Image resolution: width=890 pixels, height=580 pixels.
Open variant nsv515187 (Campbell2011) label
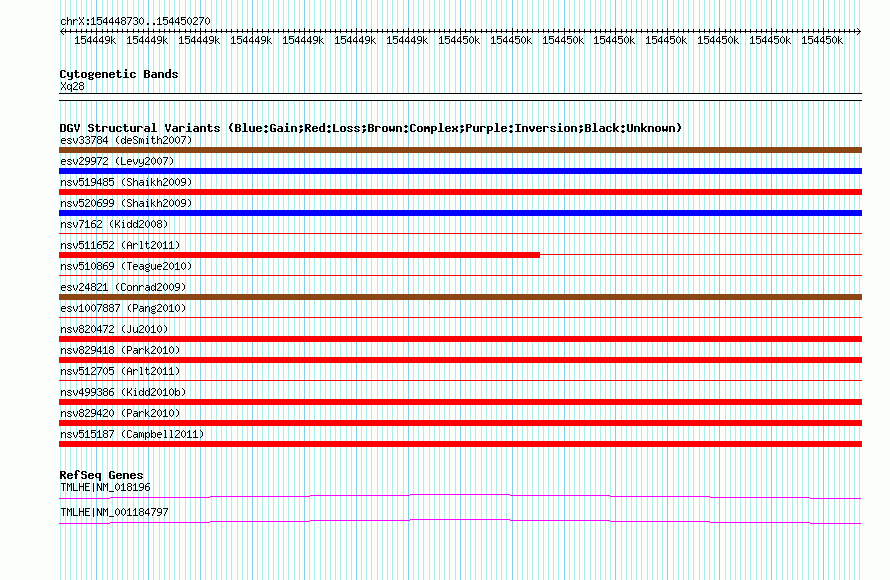coord(132,434)
